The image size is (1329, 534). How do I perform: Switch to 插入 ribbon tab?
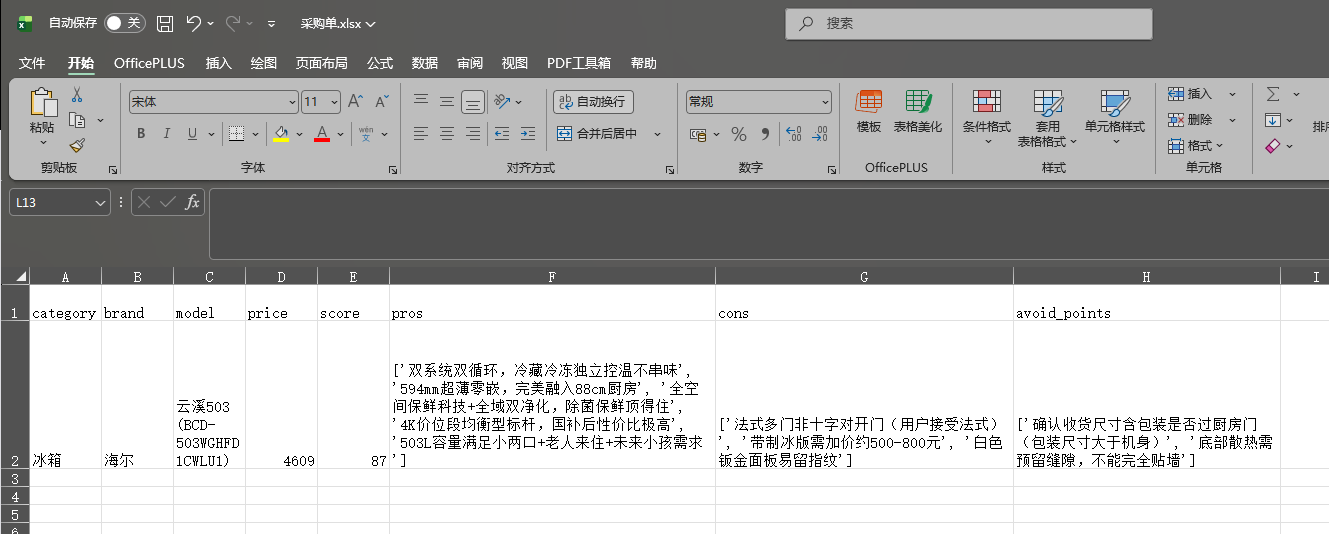218,63
